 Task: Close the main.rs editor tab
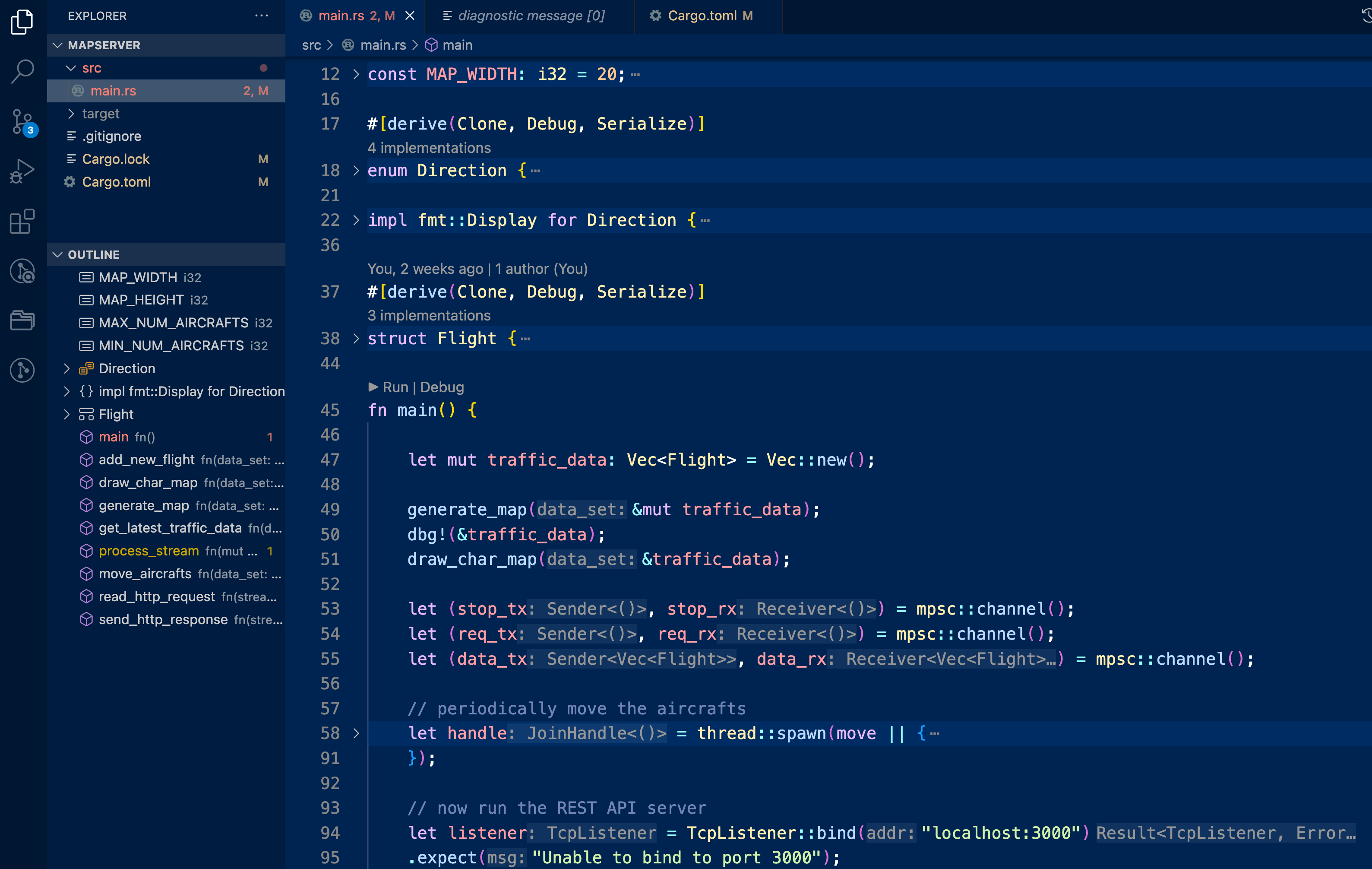[410, 16]
